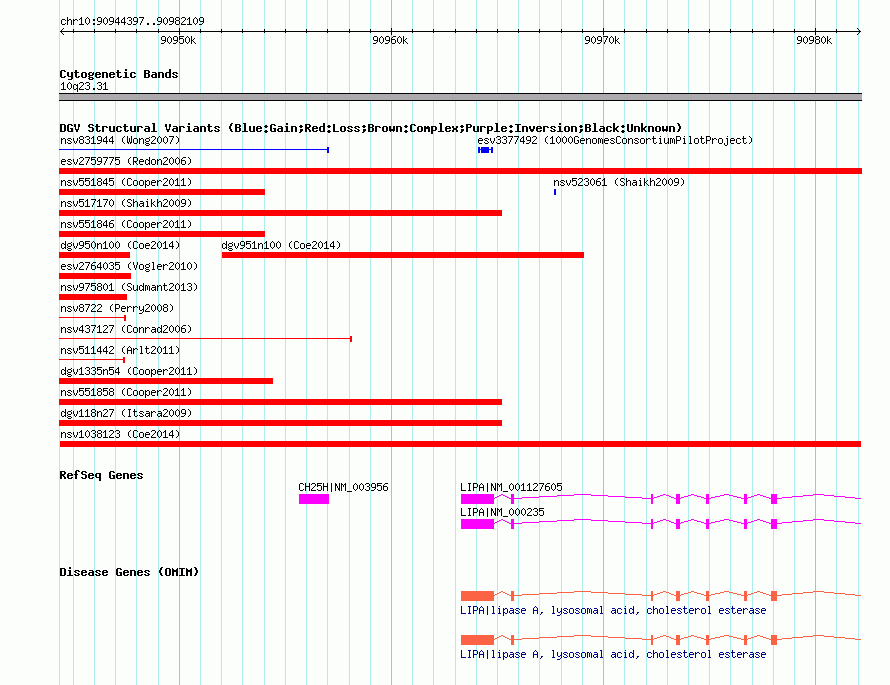Screen dimensions: 890x685
Task: Open the first LIPA lipase A OMIM link
Action: (x=613, y=610)
